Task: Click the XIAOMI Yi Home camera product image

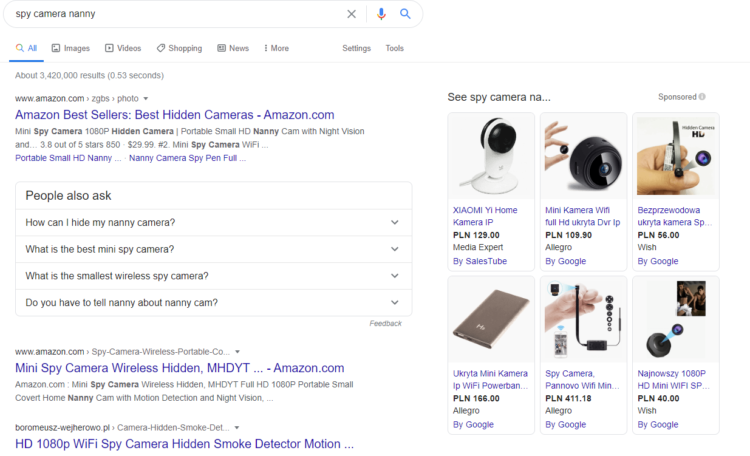Action: [491, 156]
